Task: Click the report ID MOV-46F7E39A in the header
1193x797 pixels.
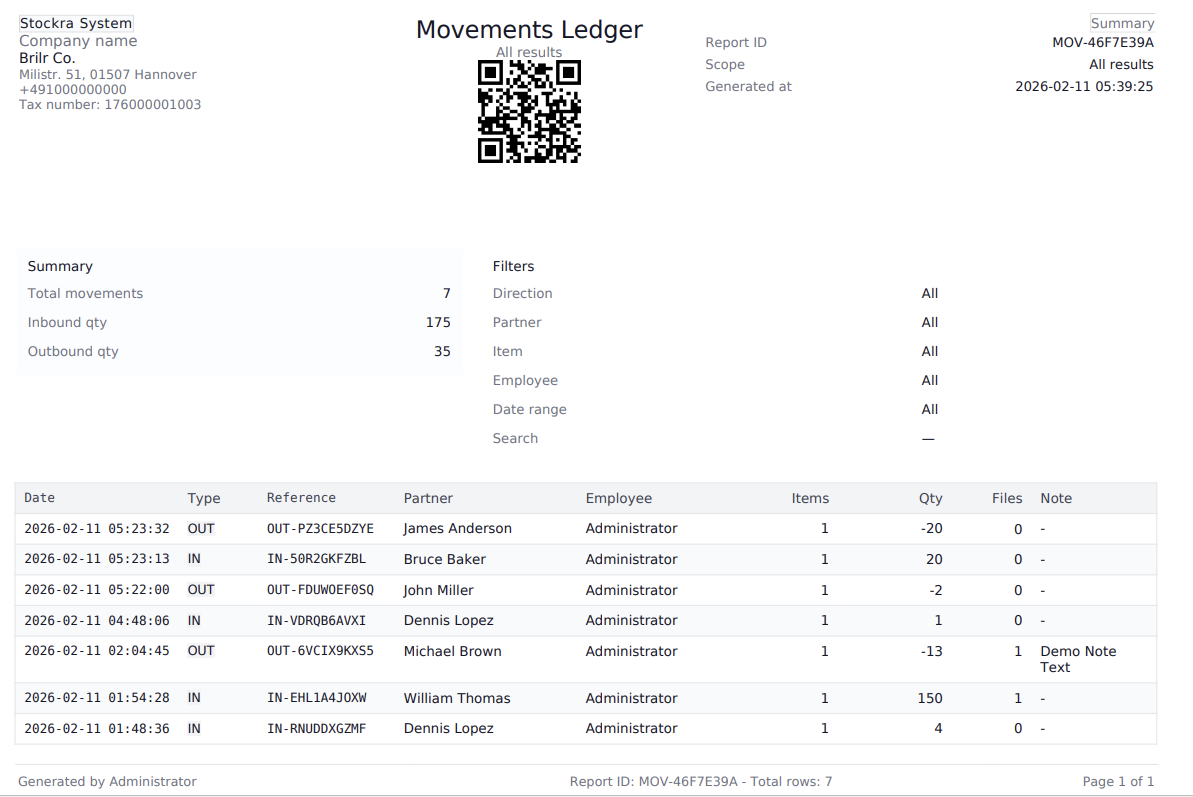Action: coord(1102,42)
